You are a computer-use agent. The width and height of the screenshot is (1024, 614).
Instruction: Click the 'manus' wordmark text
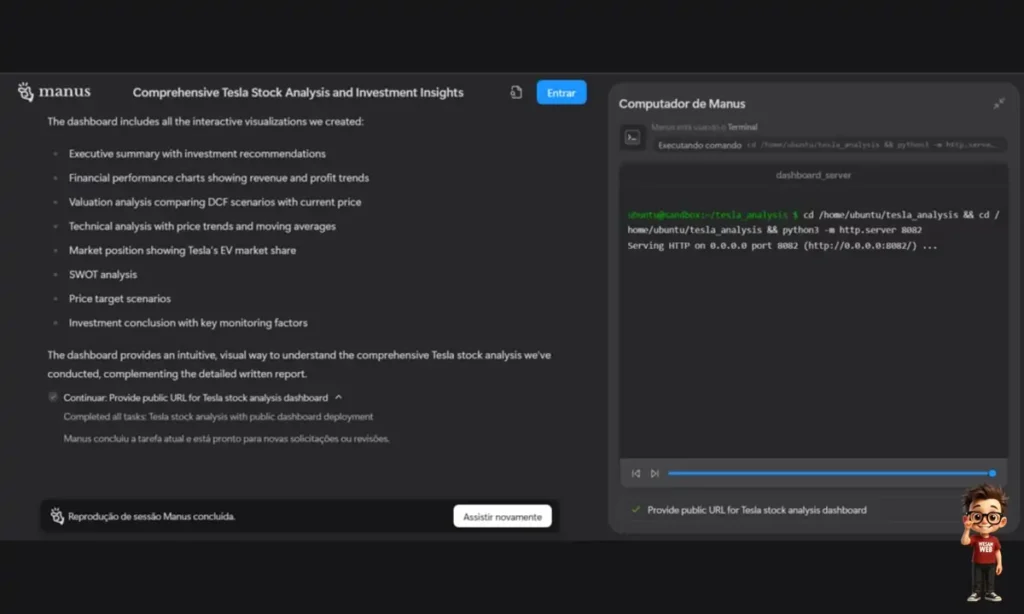[x=65, y=91]
